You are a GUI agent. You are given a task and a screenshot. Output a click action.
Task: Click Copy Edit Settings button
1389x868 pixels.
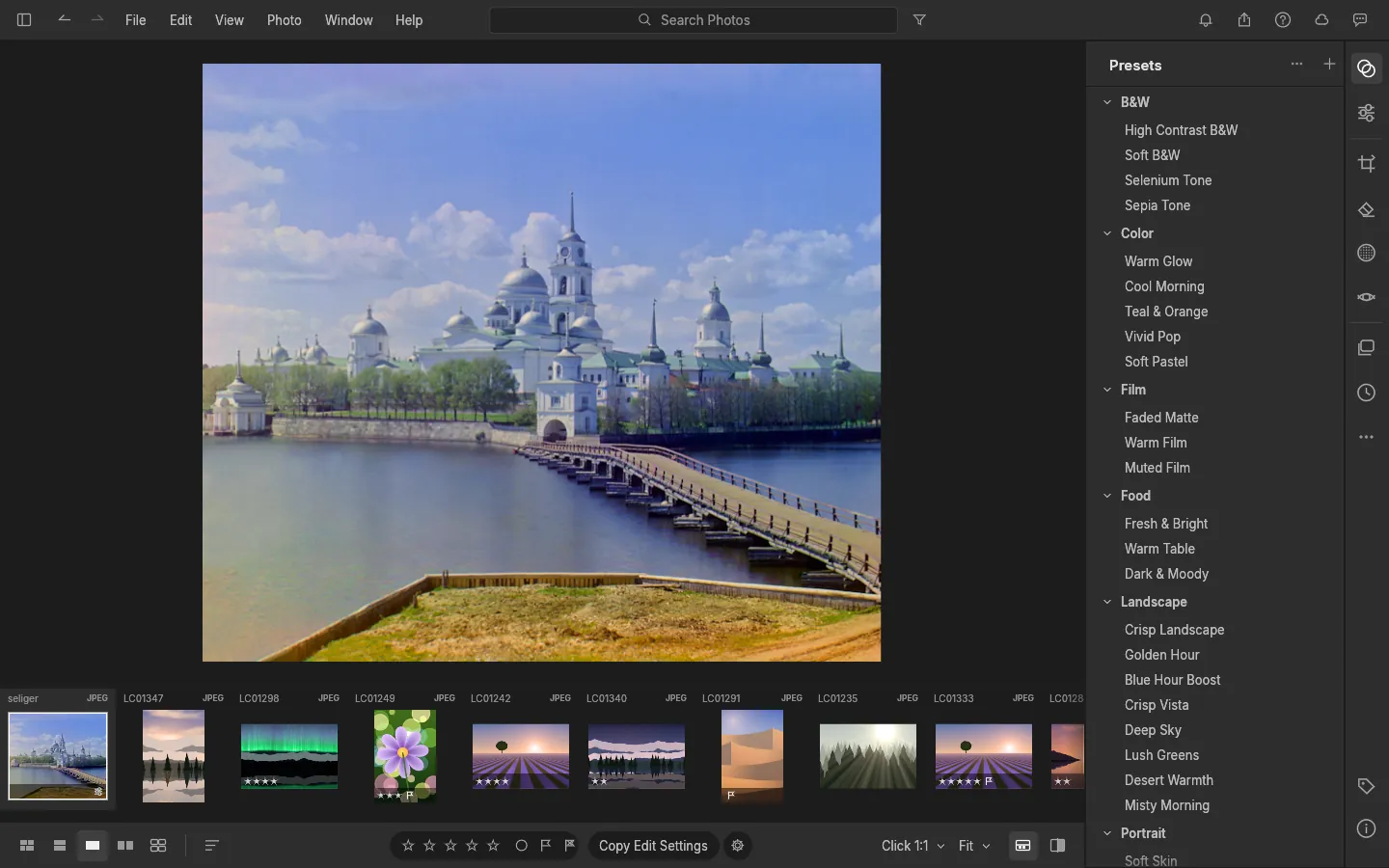653,846
